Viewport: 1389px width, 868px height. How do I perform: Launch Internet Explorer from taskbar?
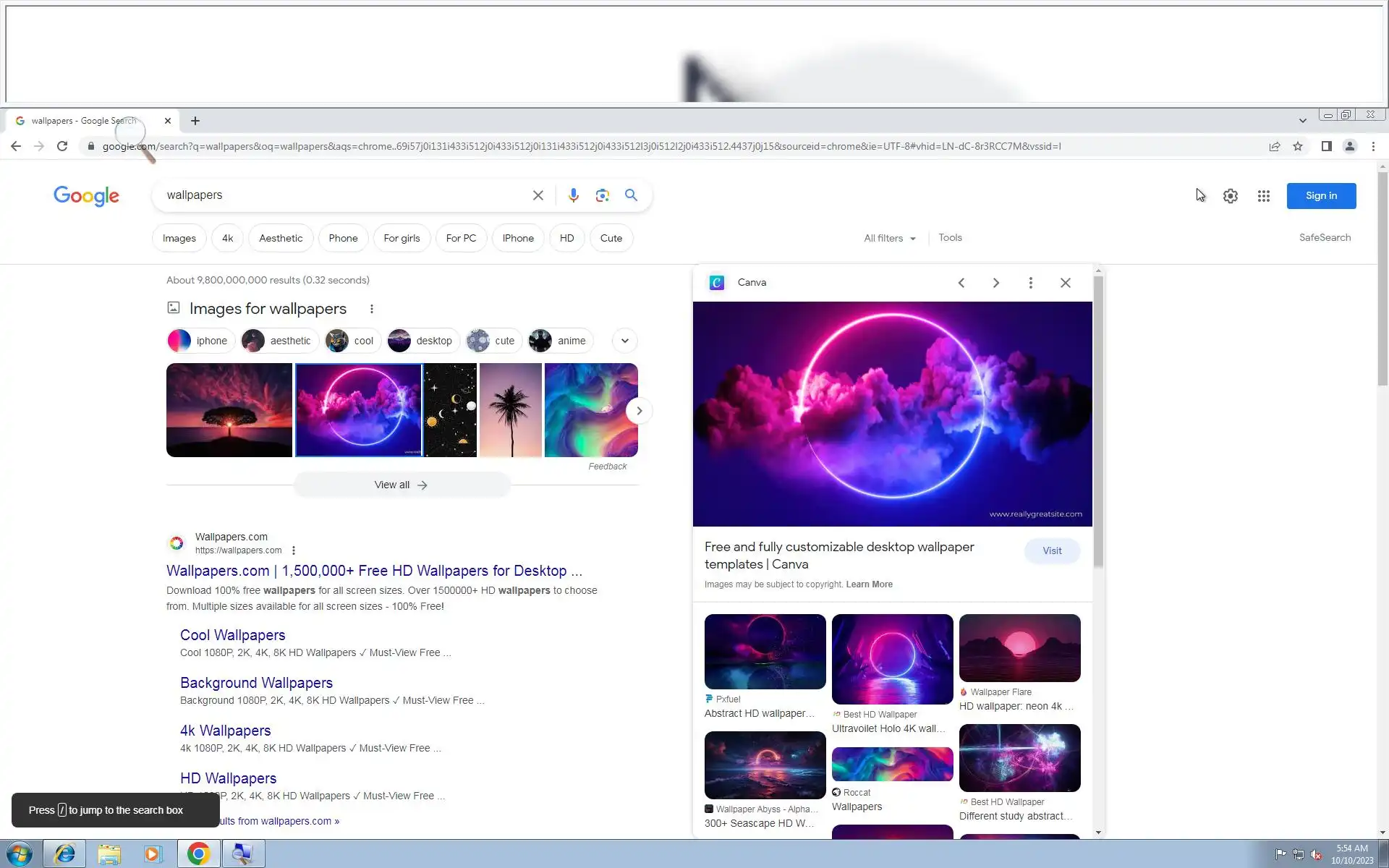[x=64, y=854]
